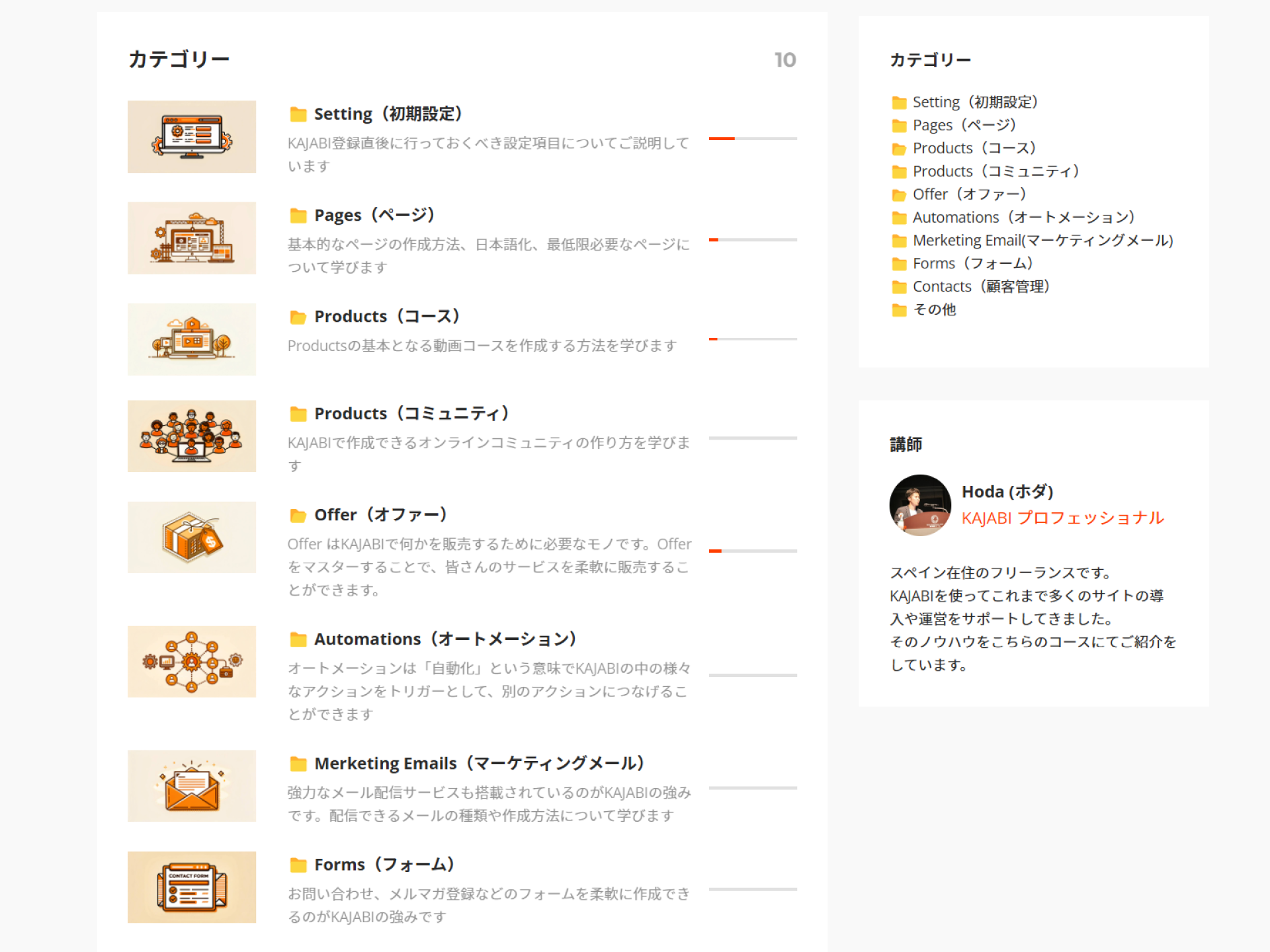1270x952 pixels.
Task: Click sidebar folder icon beside その他
Action: (x=899, y=310)
